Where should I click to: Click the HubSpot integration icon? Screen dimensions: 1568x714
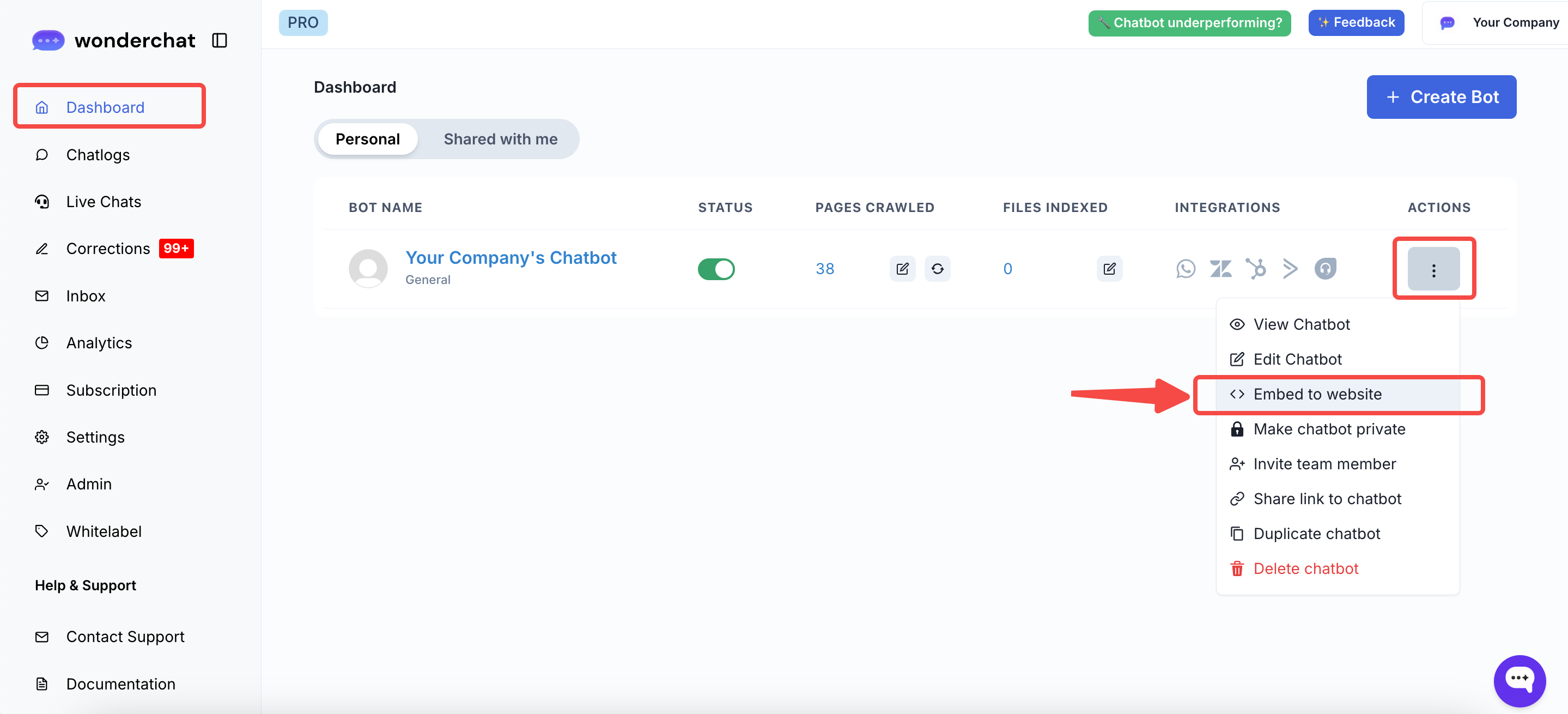tap(1255, 269)
